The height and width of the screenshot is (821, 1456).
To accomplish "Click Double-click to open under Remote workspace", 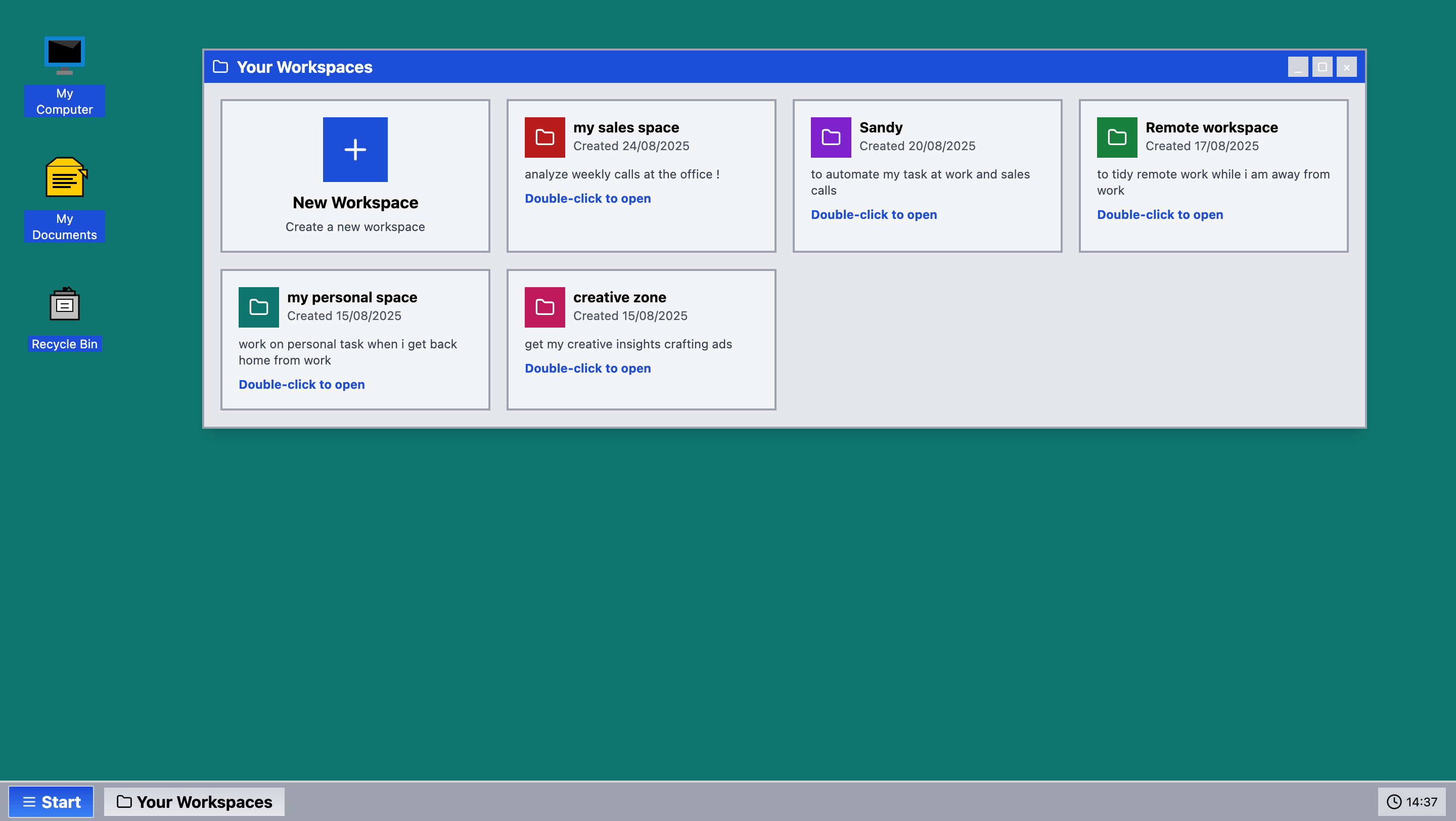I will pyautogui.click(x=1160, y=214).
